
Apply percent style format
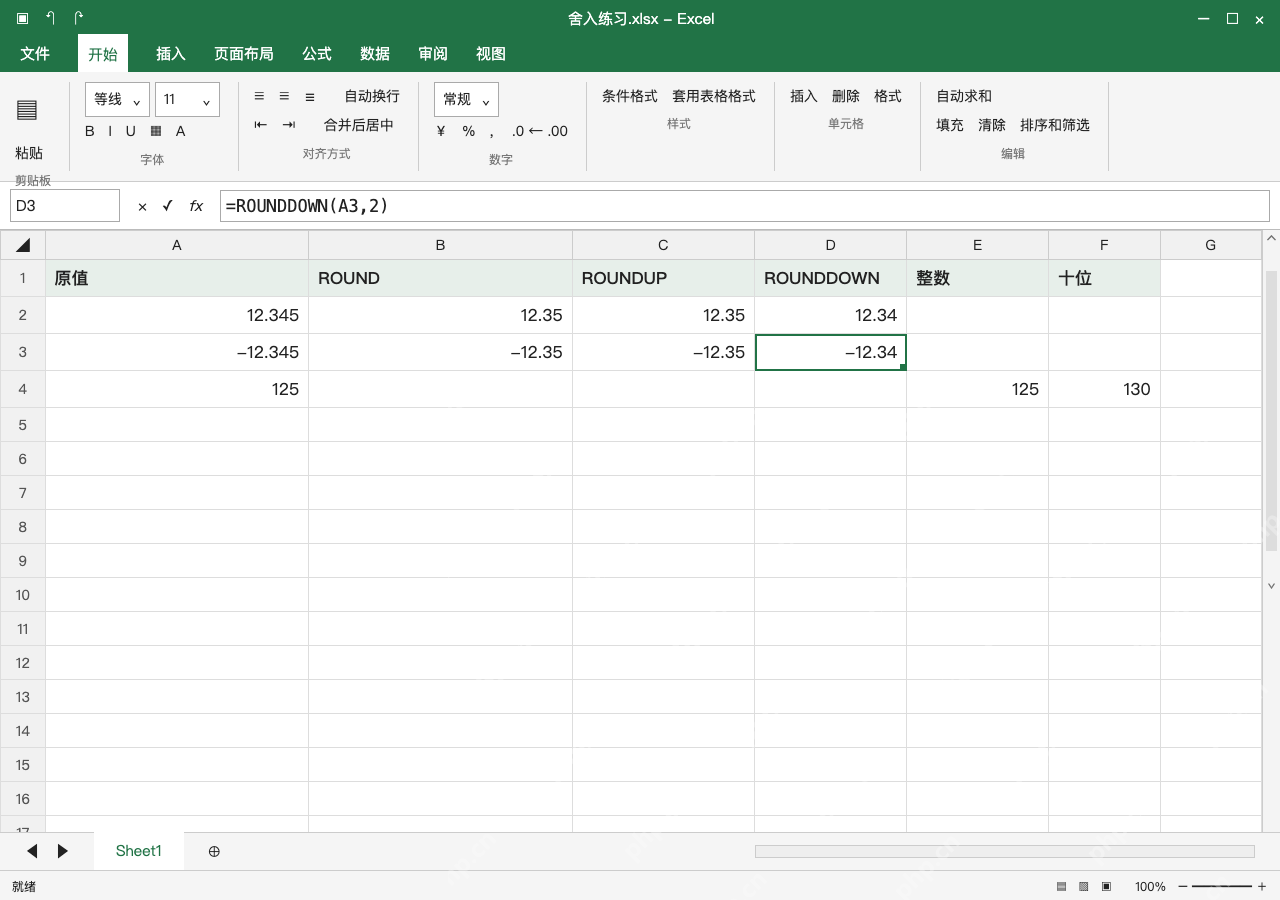pyautogui.click(x=468, y=131)
